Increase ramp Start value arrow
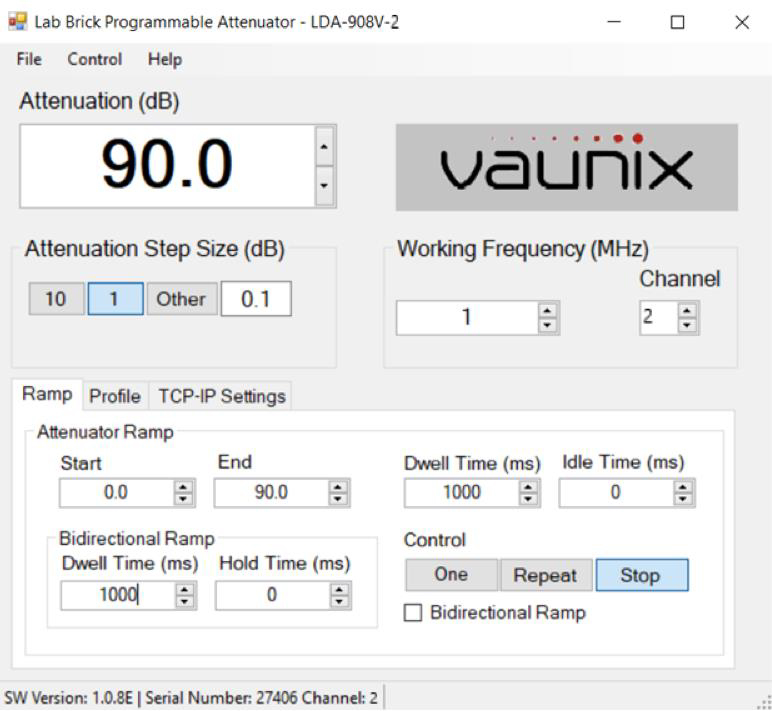Screen dimensions: 772x711 183,486
